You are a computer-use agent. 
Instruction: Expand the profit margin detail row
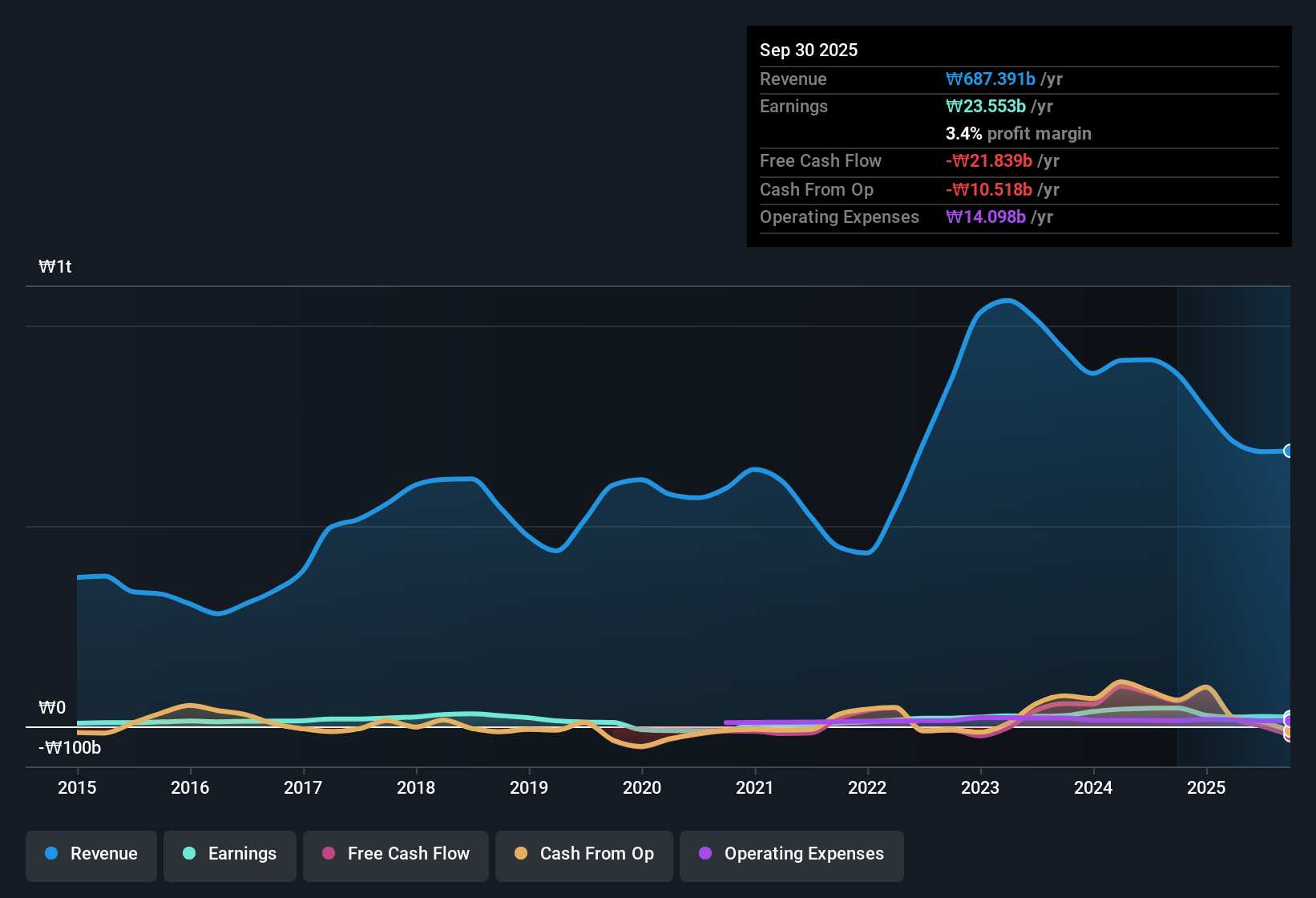tap(1019, 134)
